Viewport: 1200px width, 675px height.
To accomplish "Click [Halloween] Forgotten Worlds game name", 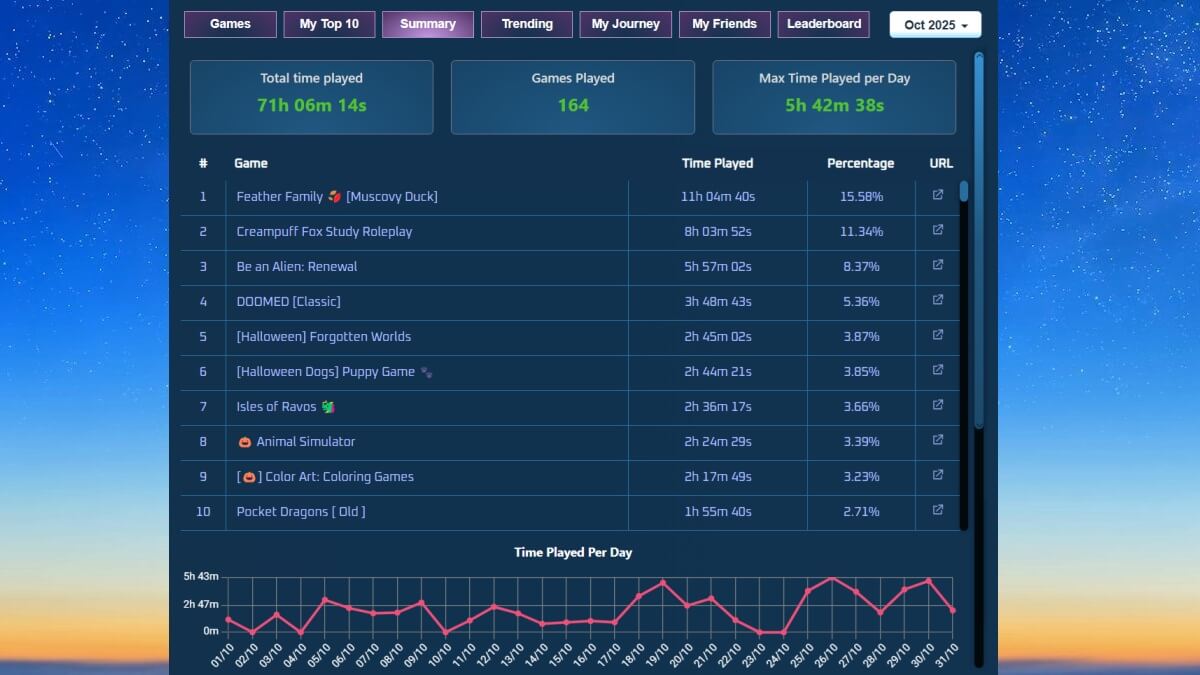I will click(x=324, y=337).
